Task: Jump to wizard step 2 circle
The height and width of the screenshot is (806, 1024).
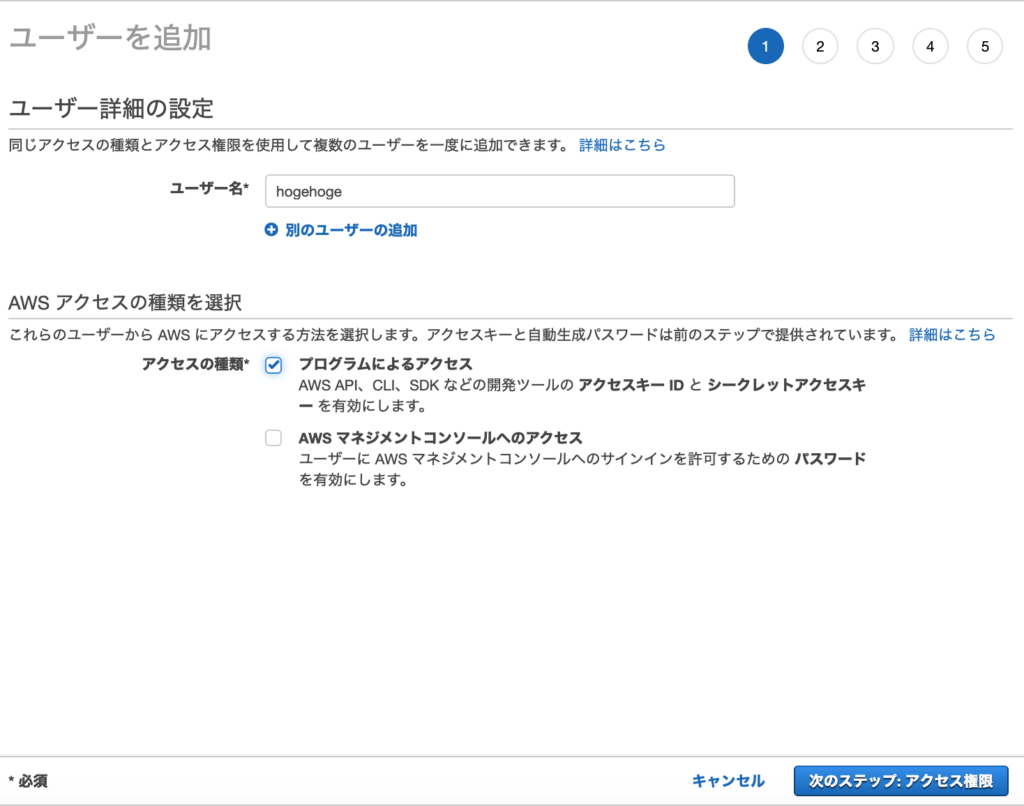Action: tap(820, 46)
